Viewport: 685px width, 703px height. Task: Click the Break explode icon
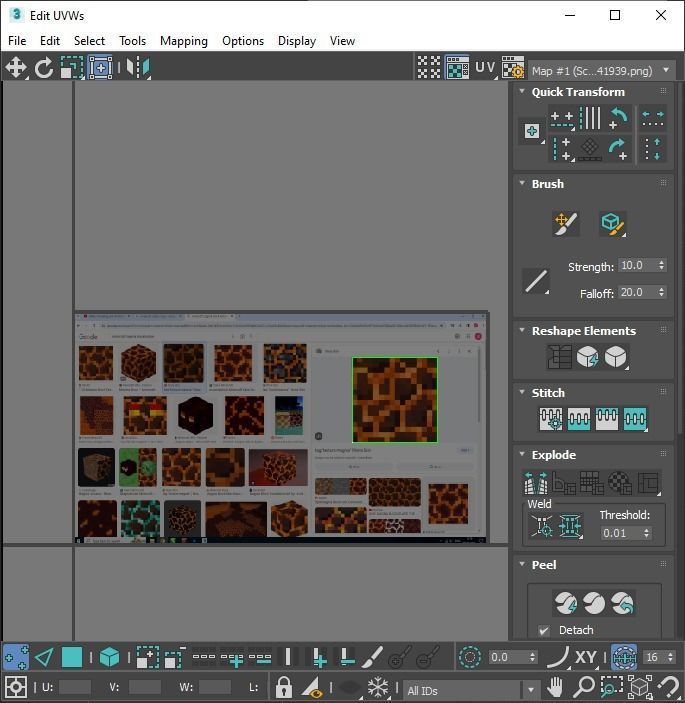536,483
